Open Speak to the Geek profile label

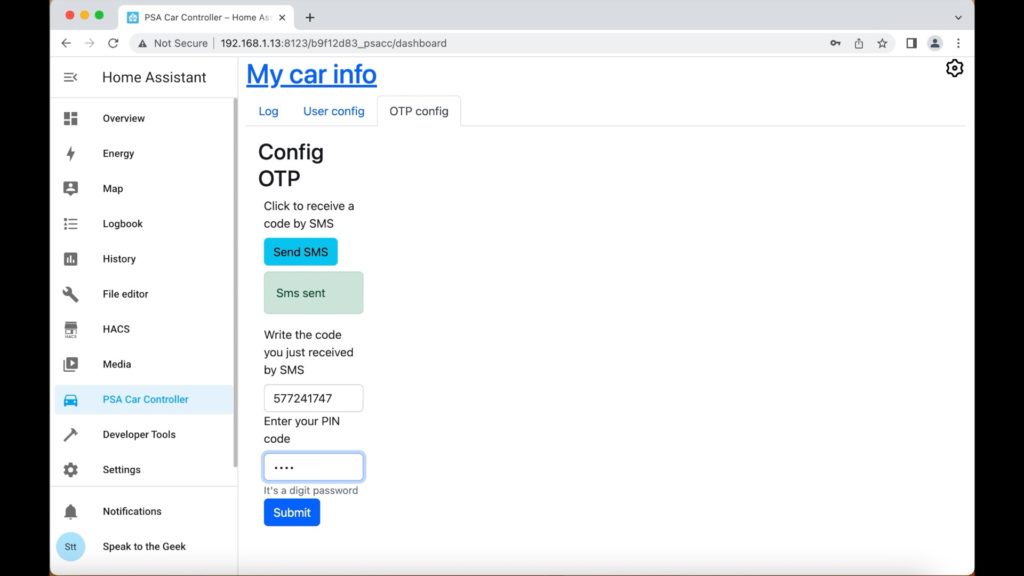(x=144, y=547)
